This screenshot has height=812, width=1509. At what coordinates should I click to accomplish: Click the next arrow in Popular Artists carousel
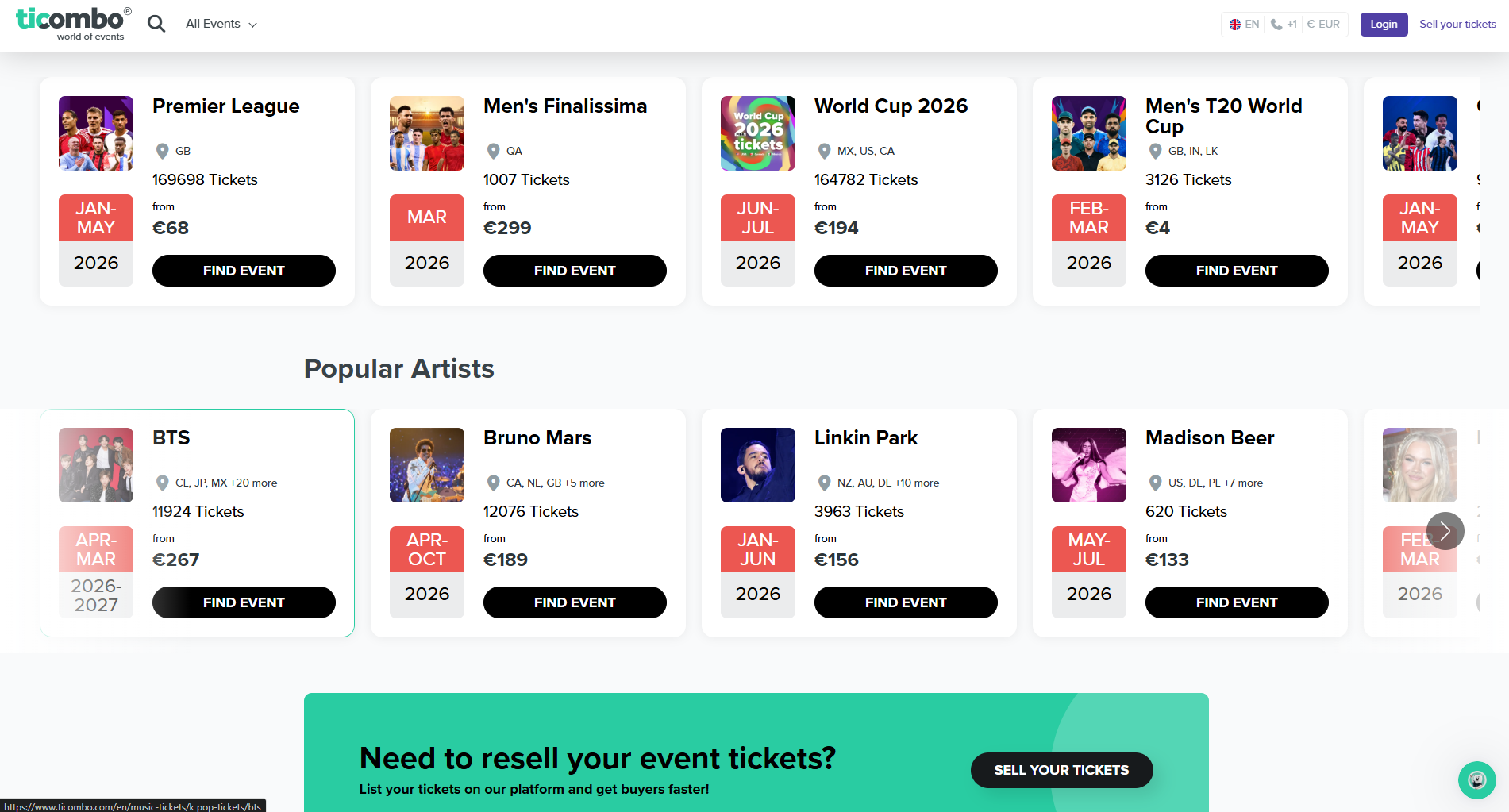click(1445, 531)
